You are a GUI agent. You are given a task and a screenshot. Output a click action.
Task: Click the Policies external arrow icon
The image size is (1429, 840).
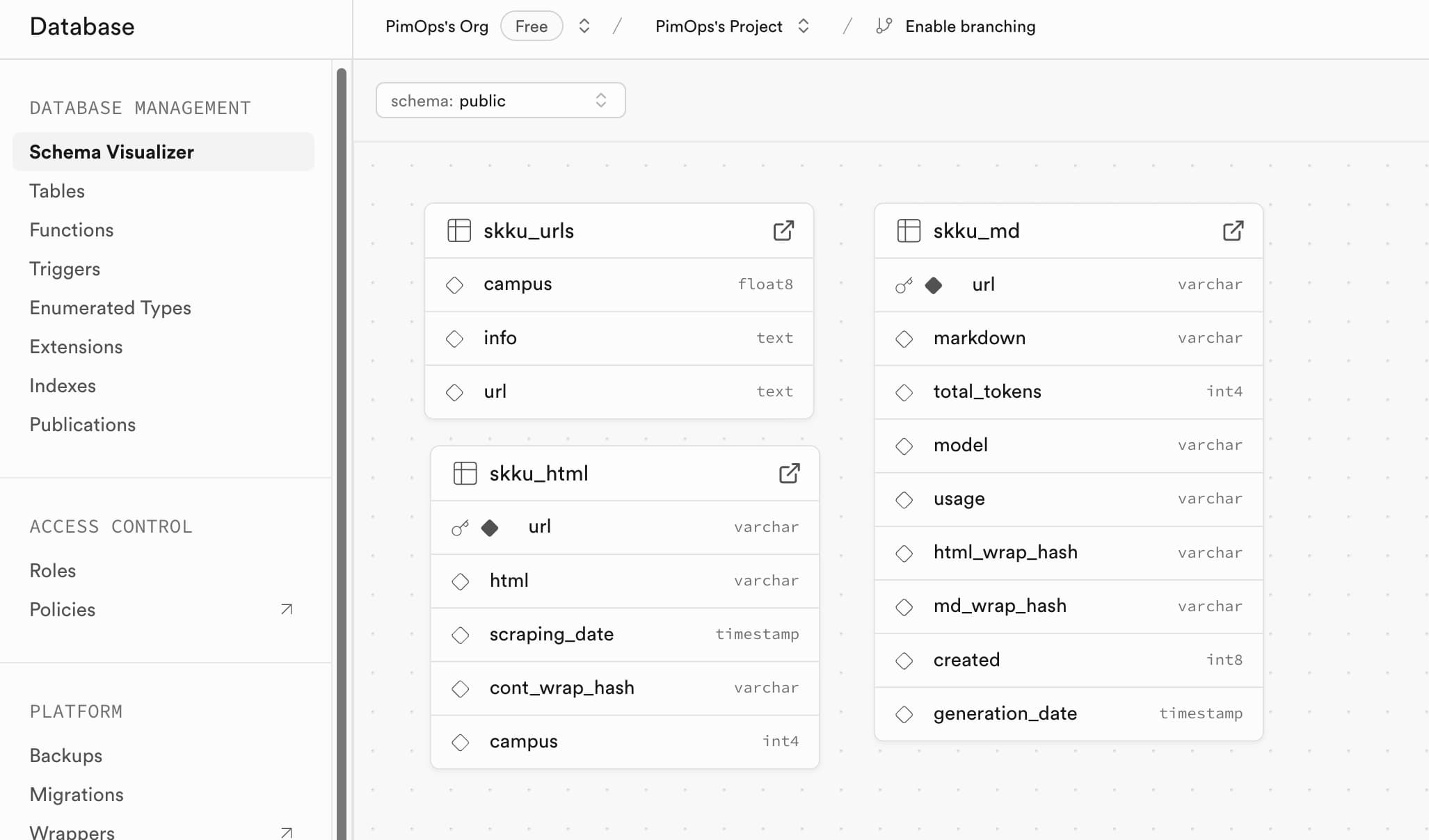pos(286,610)
